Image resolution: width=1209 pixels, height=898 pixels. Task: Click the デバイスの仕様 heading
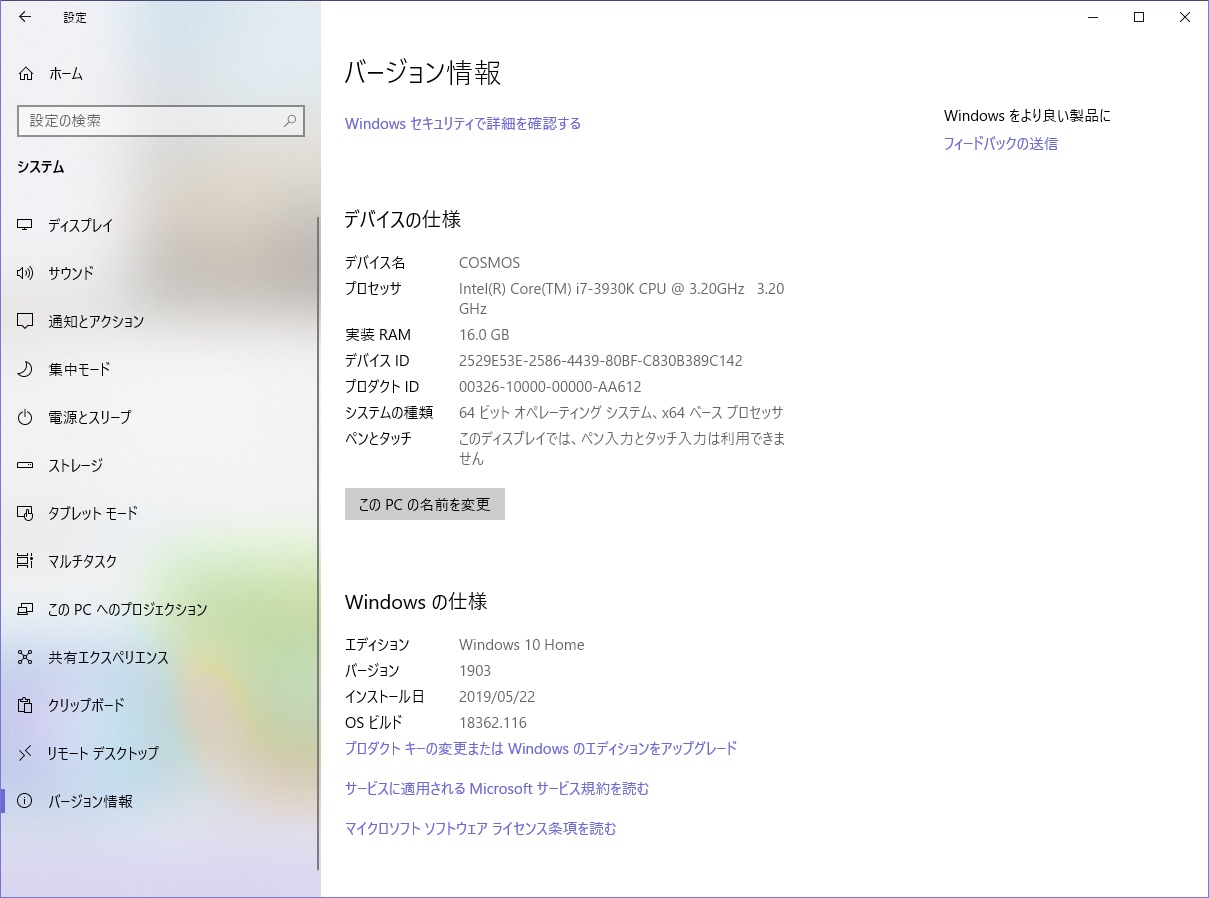(x=403, y=220)
